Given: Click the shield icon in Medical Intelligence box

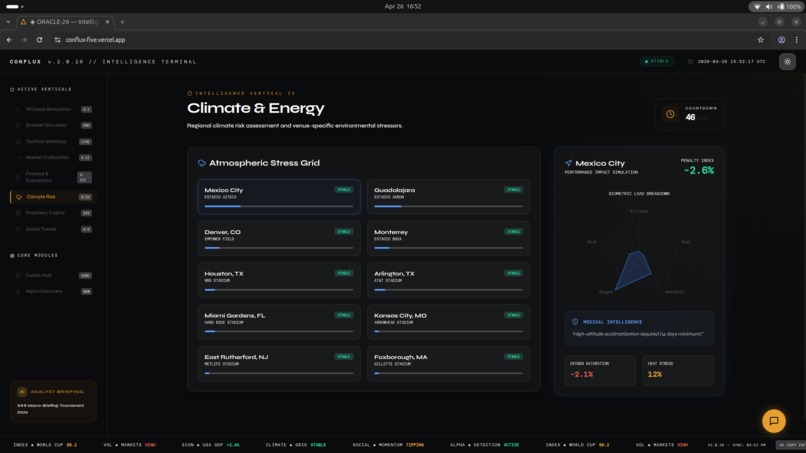Looking at the screenshot, I should [575, 322].
